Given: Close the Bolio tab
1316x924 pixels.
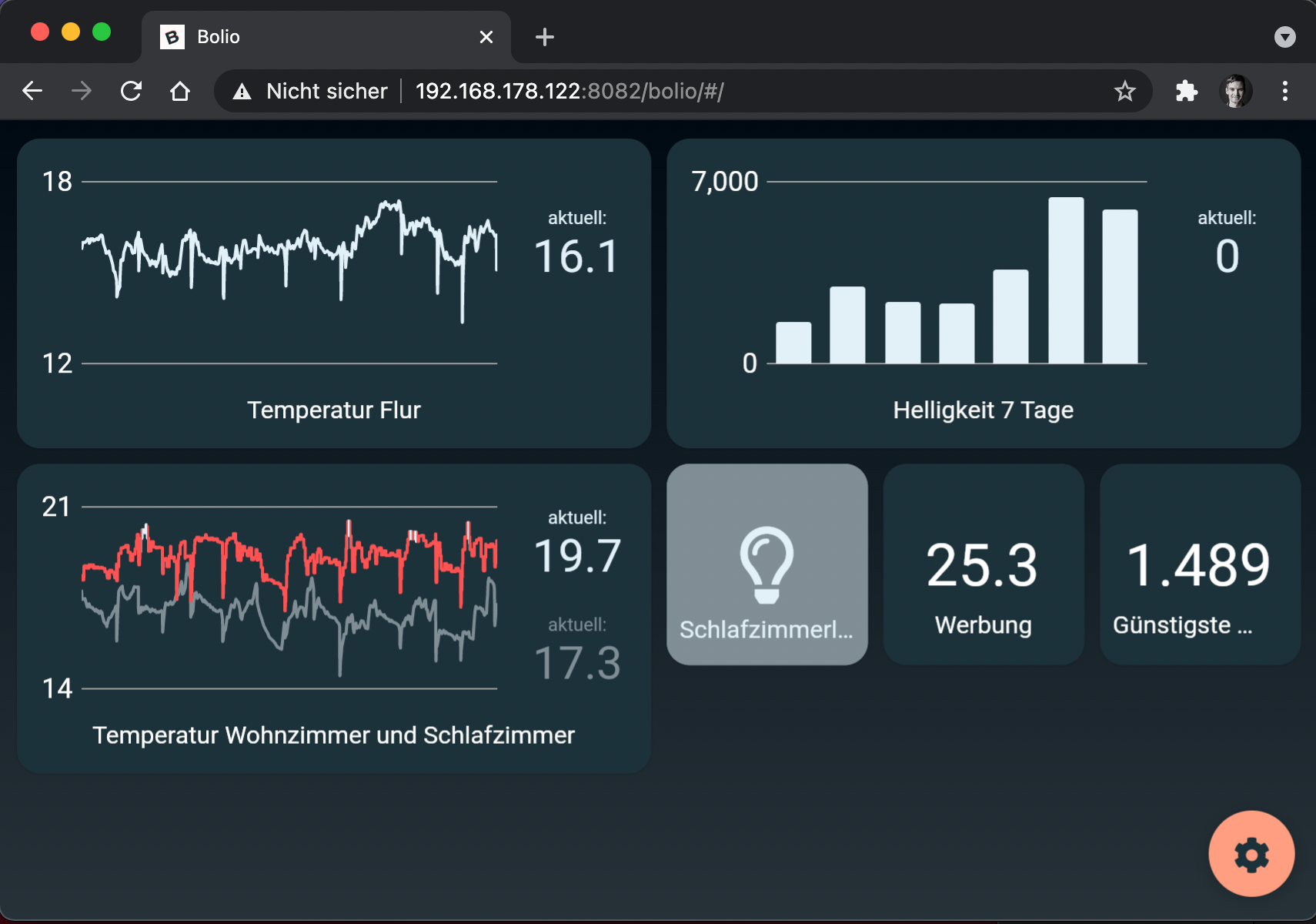Looking at the screenshot, I should coord(486,37).
